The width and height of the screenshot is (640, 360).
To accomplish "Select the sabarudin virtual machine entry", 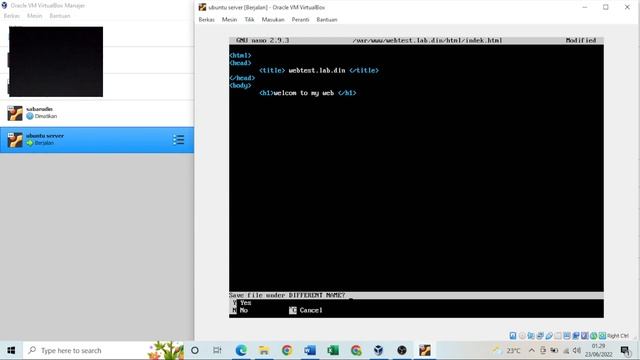I will [97, 113].
